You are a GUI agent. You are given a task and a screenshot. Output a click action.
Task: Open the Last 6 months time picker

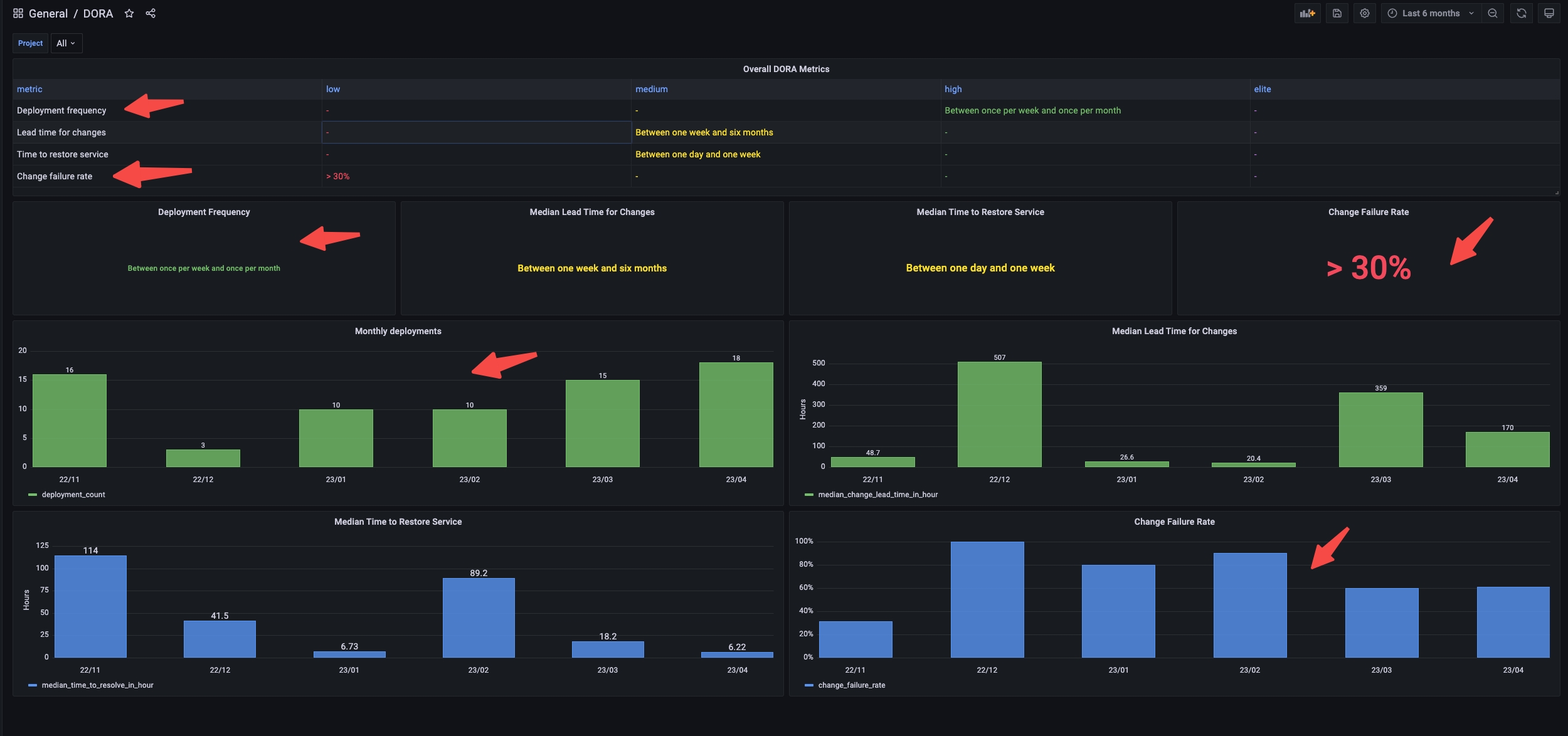click(x=1430, y=13)
